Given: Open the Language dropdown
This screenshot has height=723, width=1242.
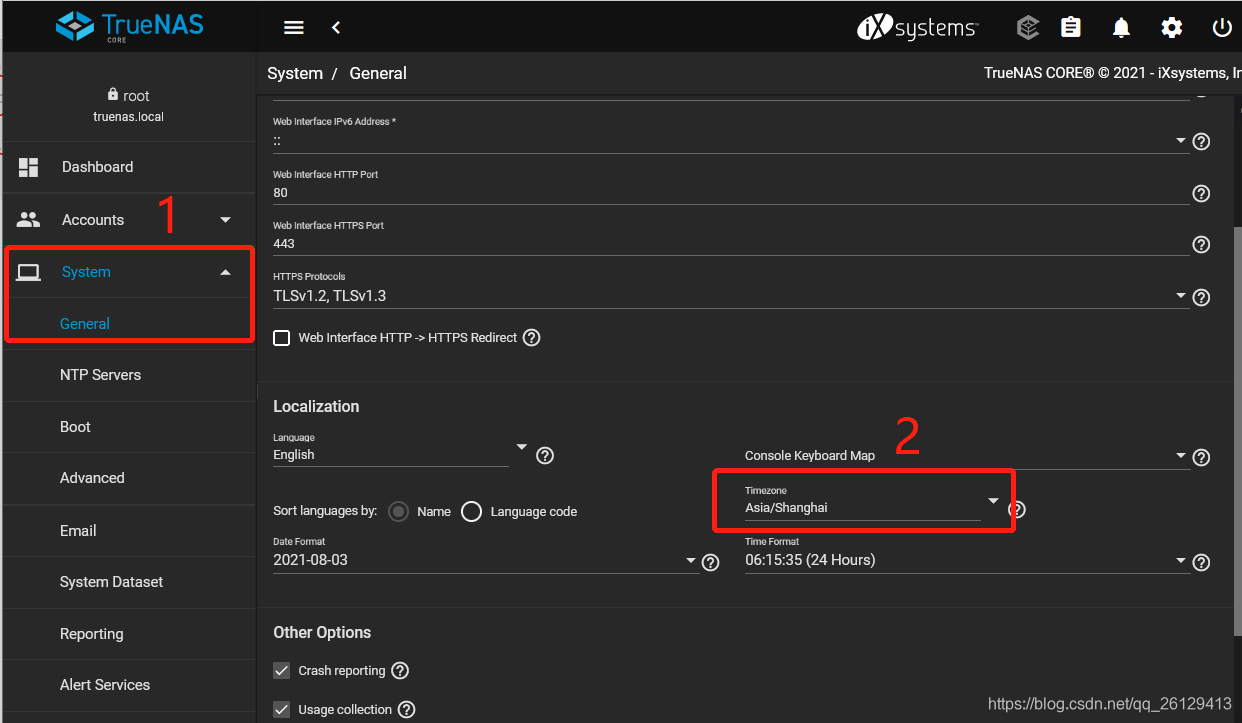Looking at the screenshot, I should click(521, 446).
